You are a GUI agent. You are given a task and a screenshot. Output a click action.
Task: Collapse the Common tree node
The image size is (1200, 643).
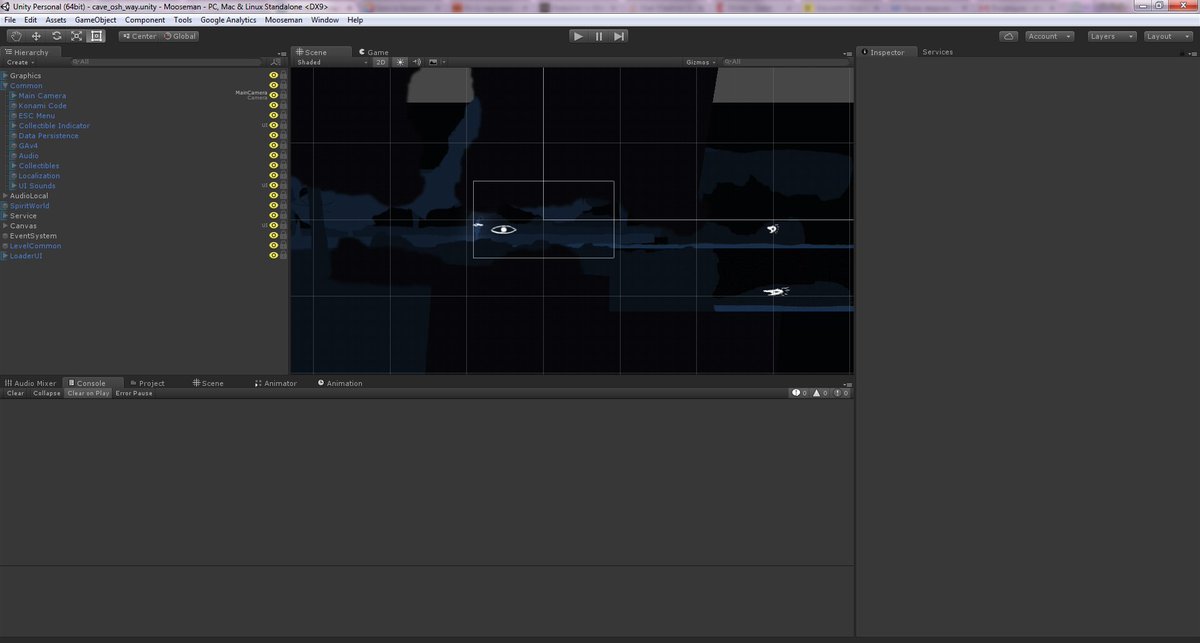[5, 86]
